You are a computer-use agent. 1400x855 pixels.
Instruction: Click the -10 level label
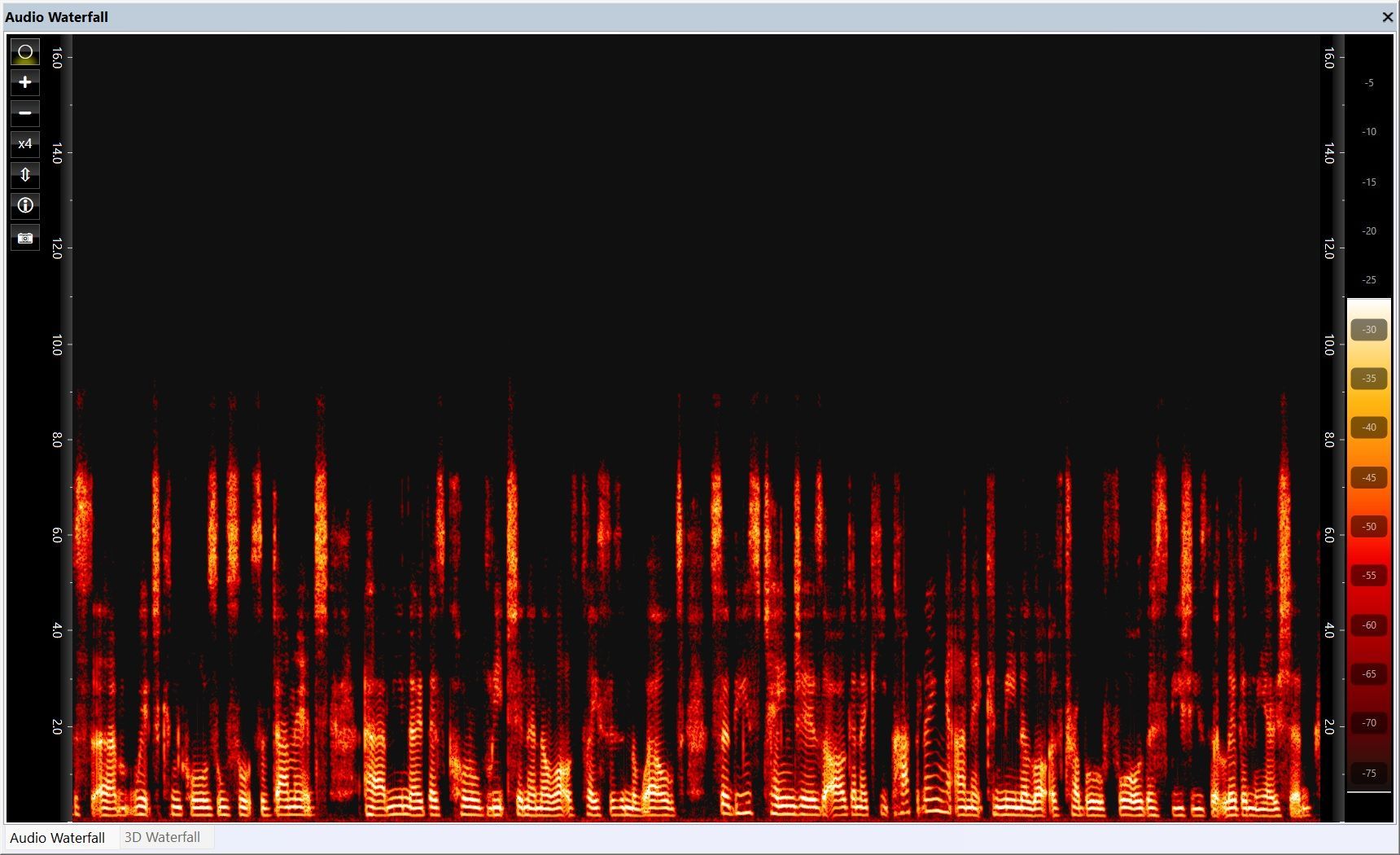pos(1369,132)
